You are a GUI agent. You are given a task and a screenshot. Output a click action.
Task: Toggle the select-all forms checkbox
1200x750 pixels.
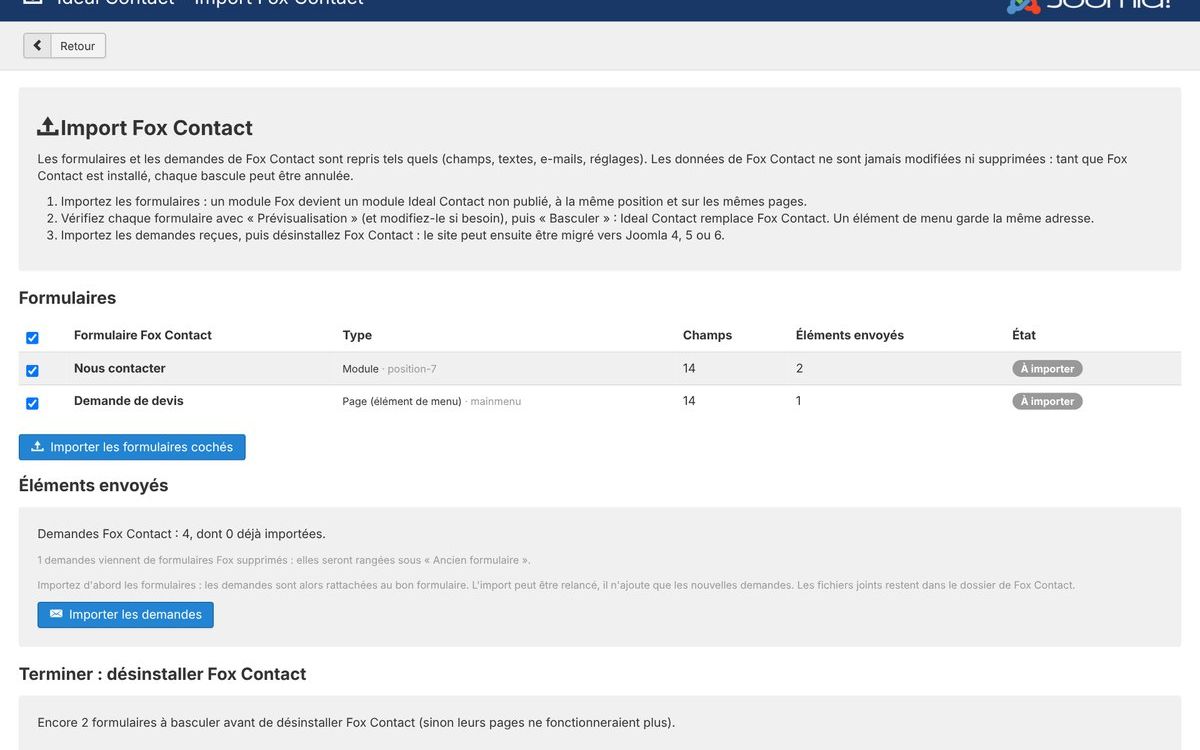(32, 338)
